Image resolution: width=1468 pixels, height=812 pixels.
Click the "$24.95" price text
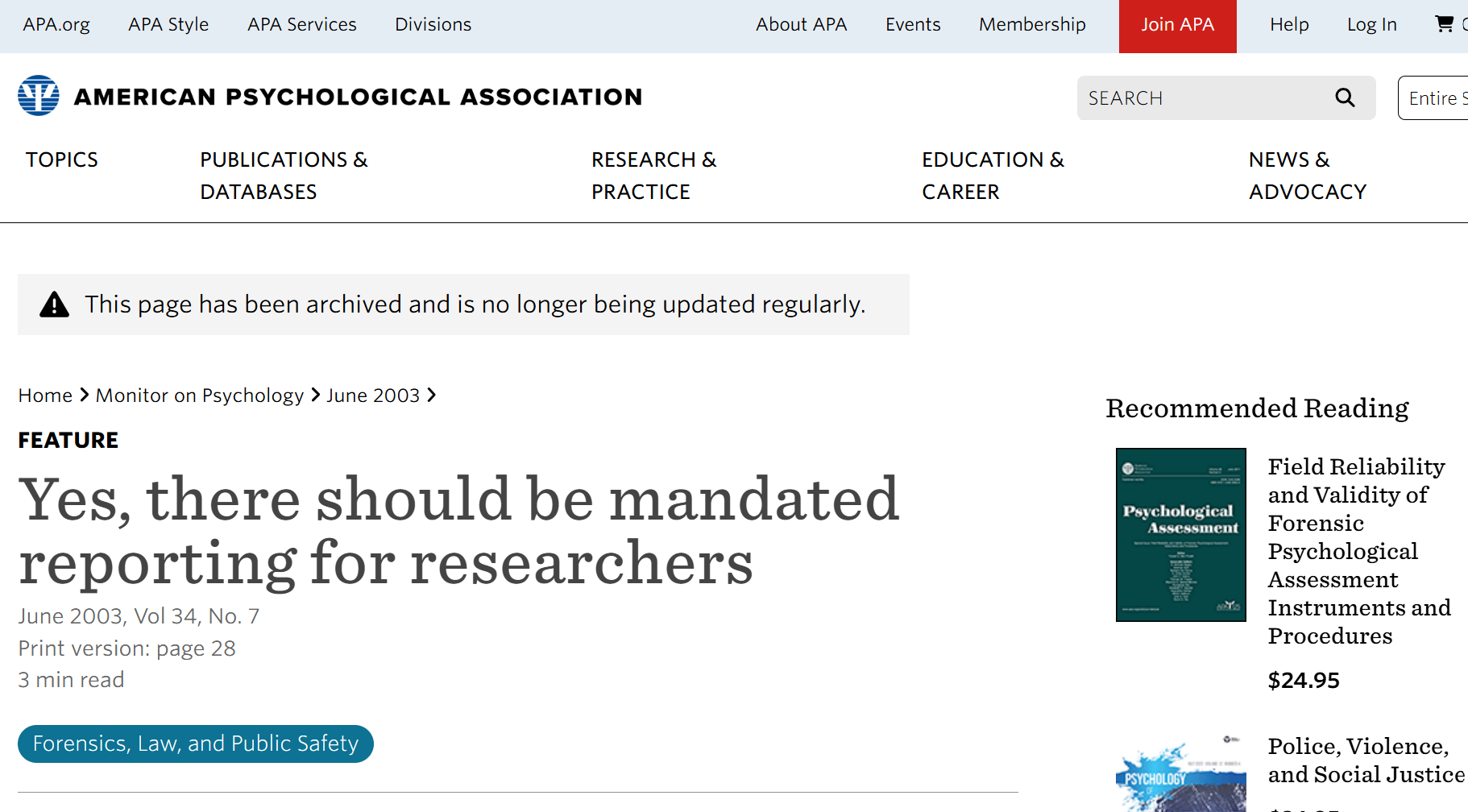click(x=1304, y=681)
